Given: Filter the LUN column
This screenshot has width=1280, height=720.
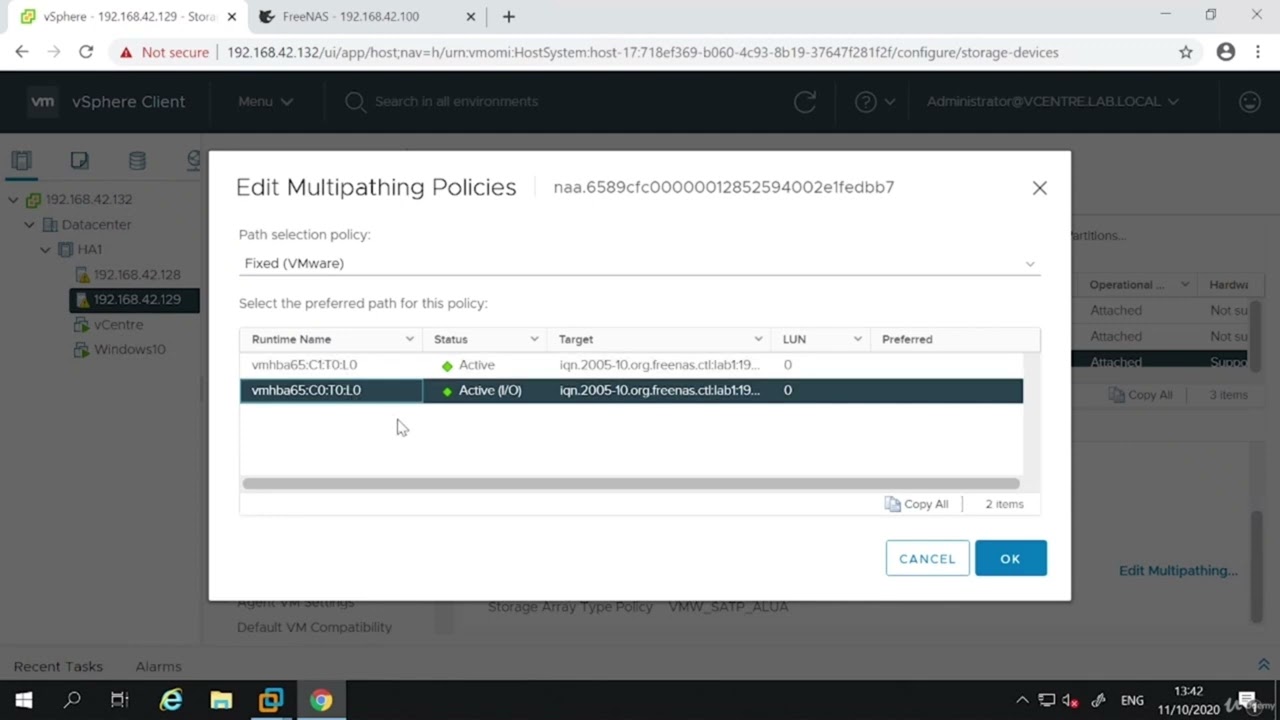Looking at the screenshot, I should pyautogui.click(x=857, y=339).
